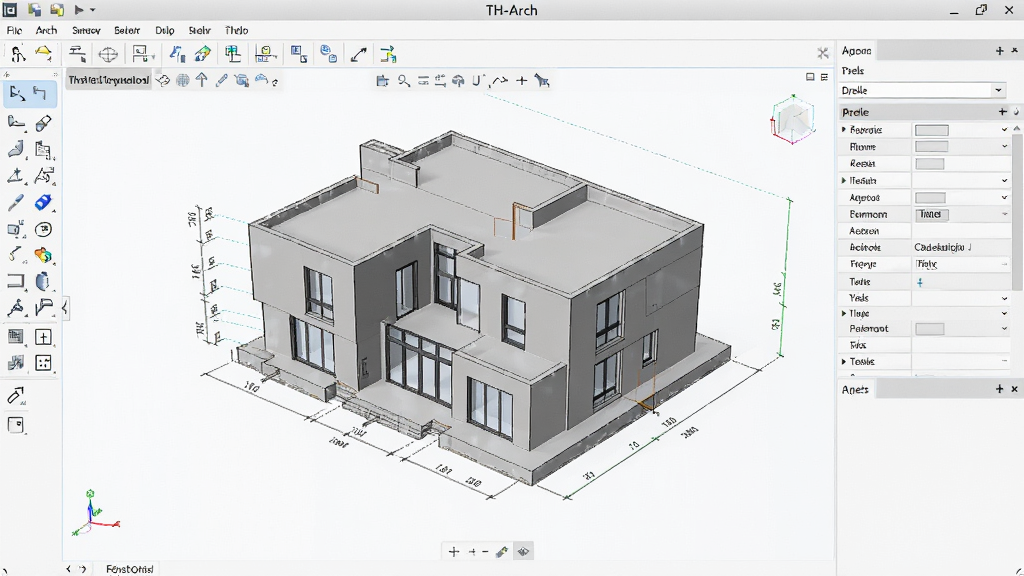Screen dimensions: 1024x576
Task: Open the dropdown arrow in the "Polaroot" row
Action: point(1004,329)
